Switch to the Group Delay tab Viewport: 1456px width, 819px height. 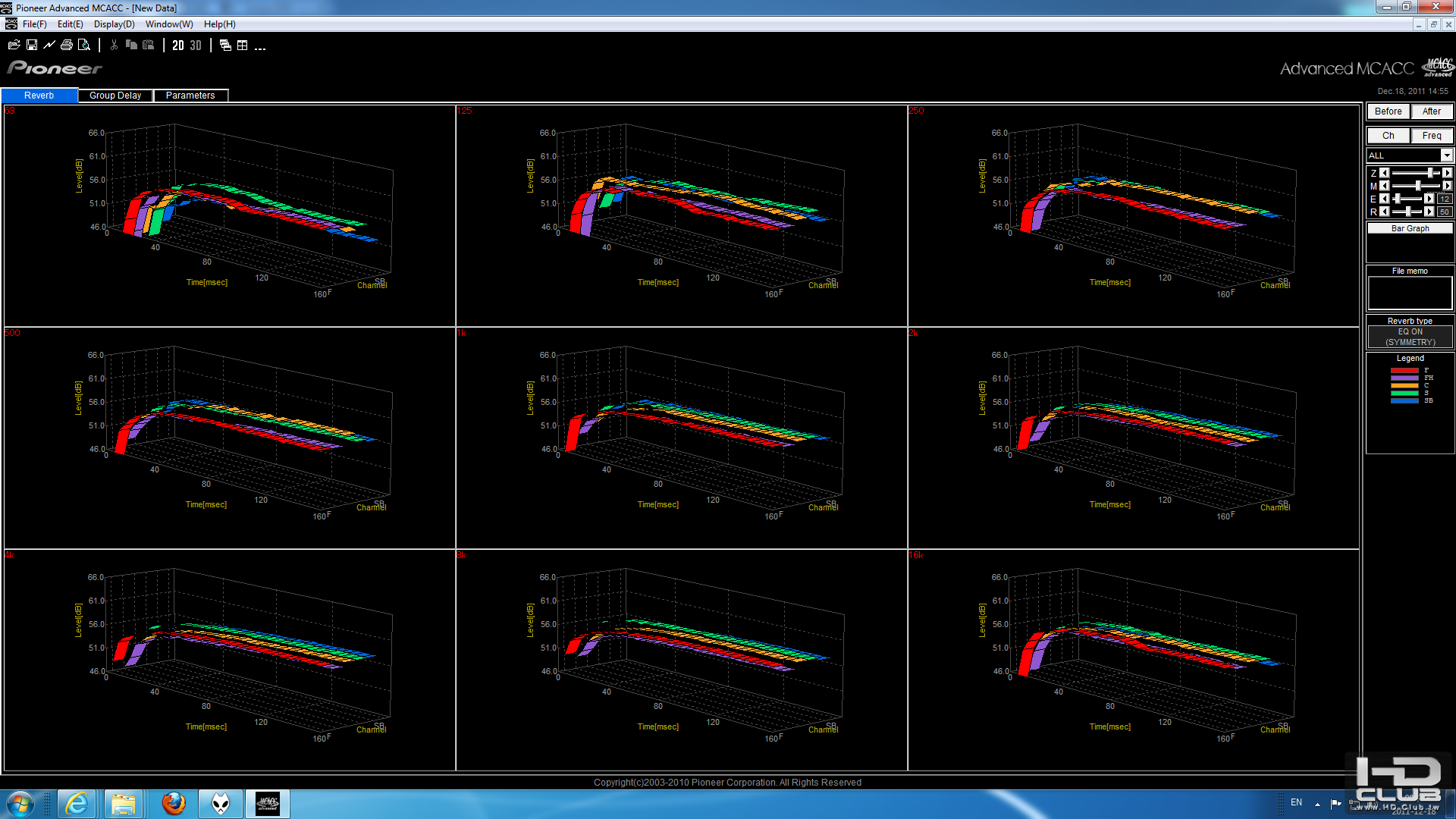[115, 96]
